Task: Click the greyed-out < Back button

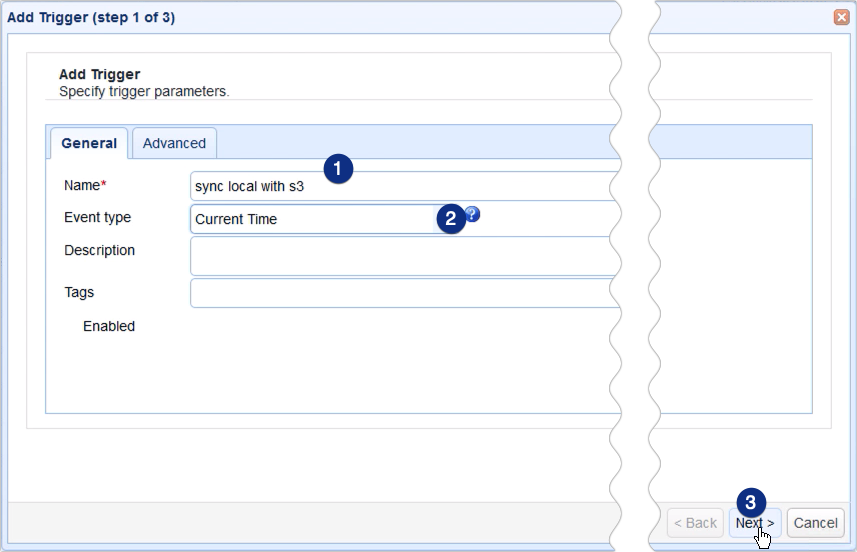Action: point(694,523)
